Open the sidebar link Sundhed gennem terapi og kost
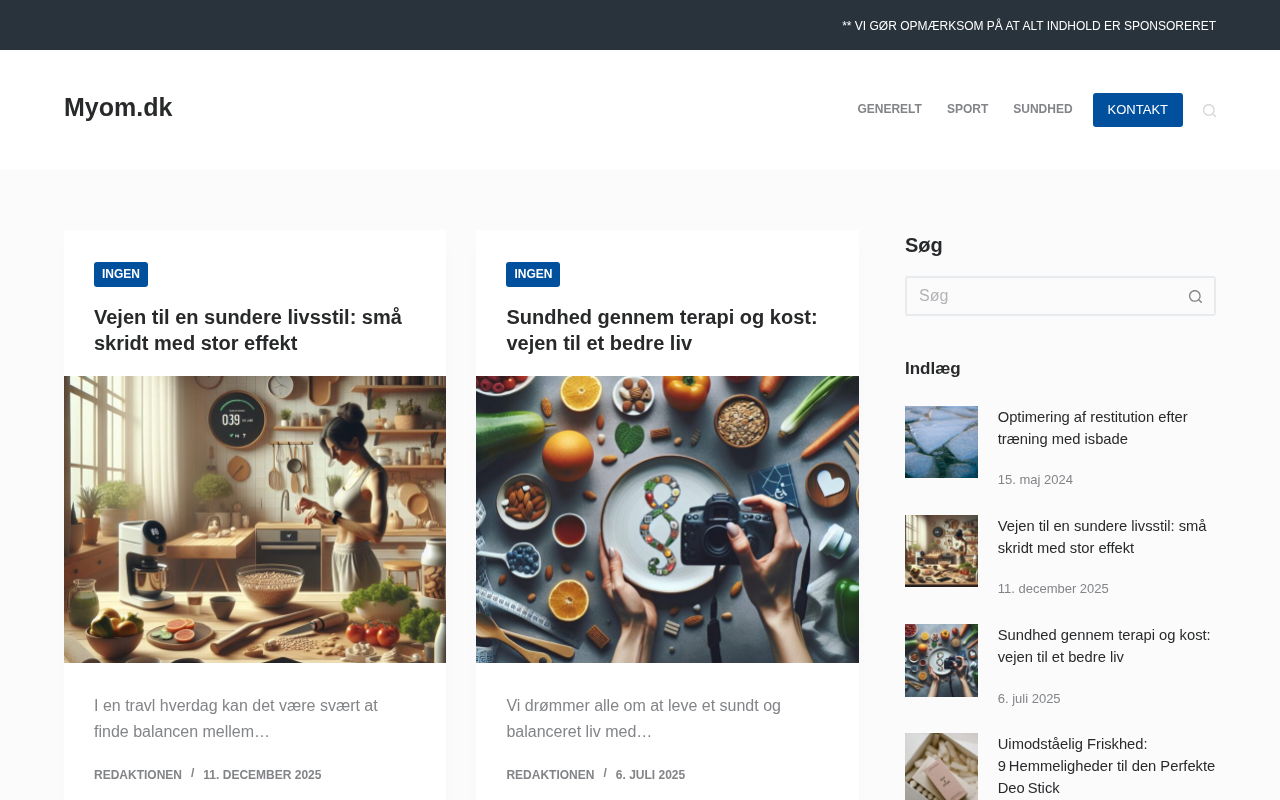Viewport: 1280px width, 800px height. pos(1104,646)
